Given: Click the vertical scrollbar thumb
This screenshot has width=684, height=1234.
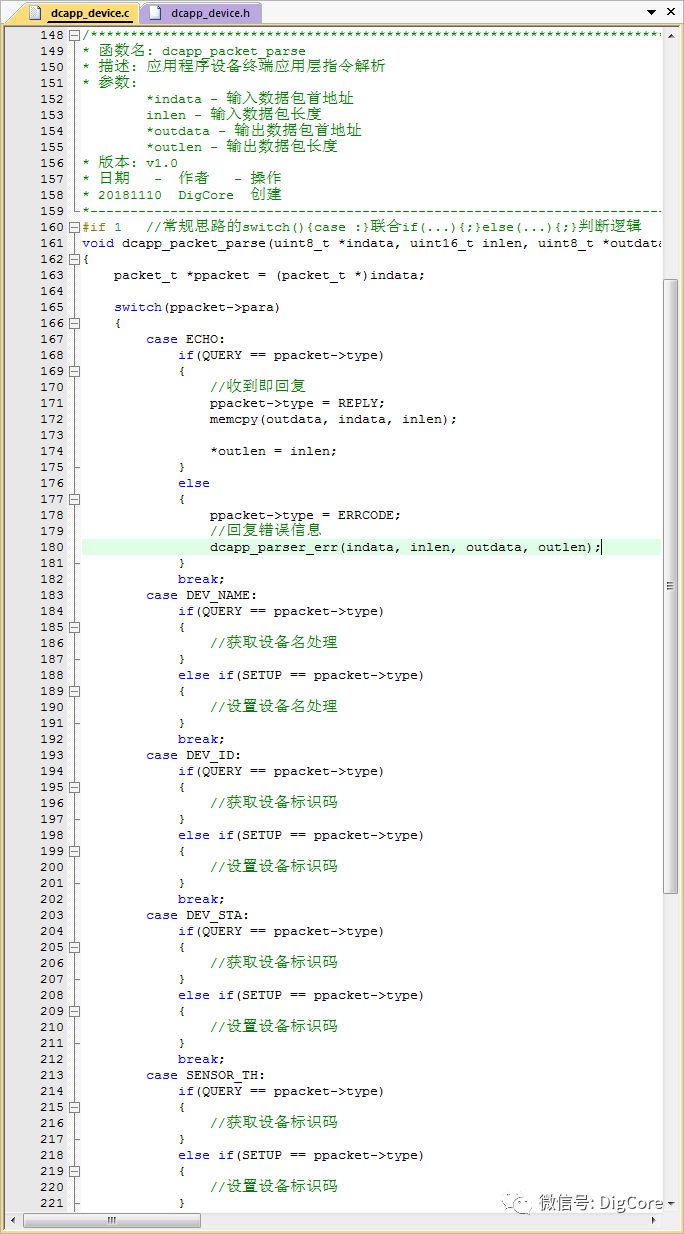Looking at the screenshot, I should click(671, 585).
